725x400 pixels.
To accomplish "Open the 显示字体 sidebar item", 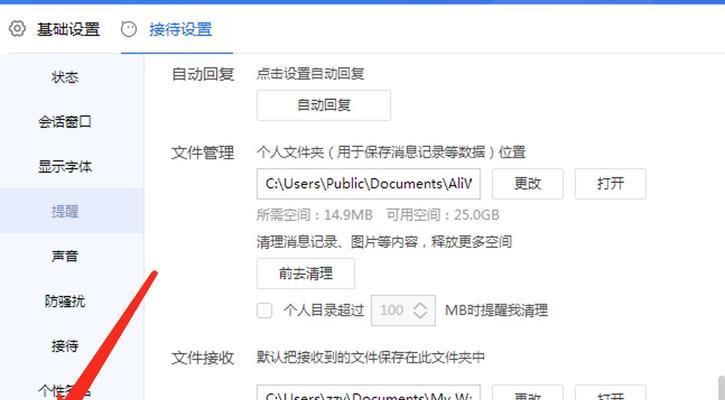I will click(x=65, y=166).
